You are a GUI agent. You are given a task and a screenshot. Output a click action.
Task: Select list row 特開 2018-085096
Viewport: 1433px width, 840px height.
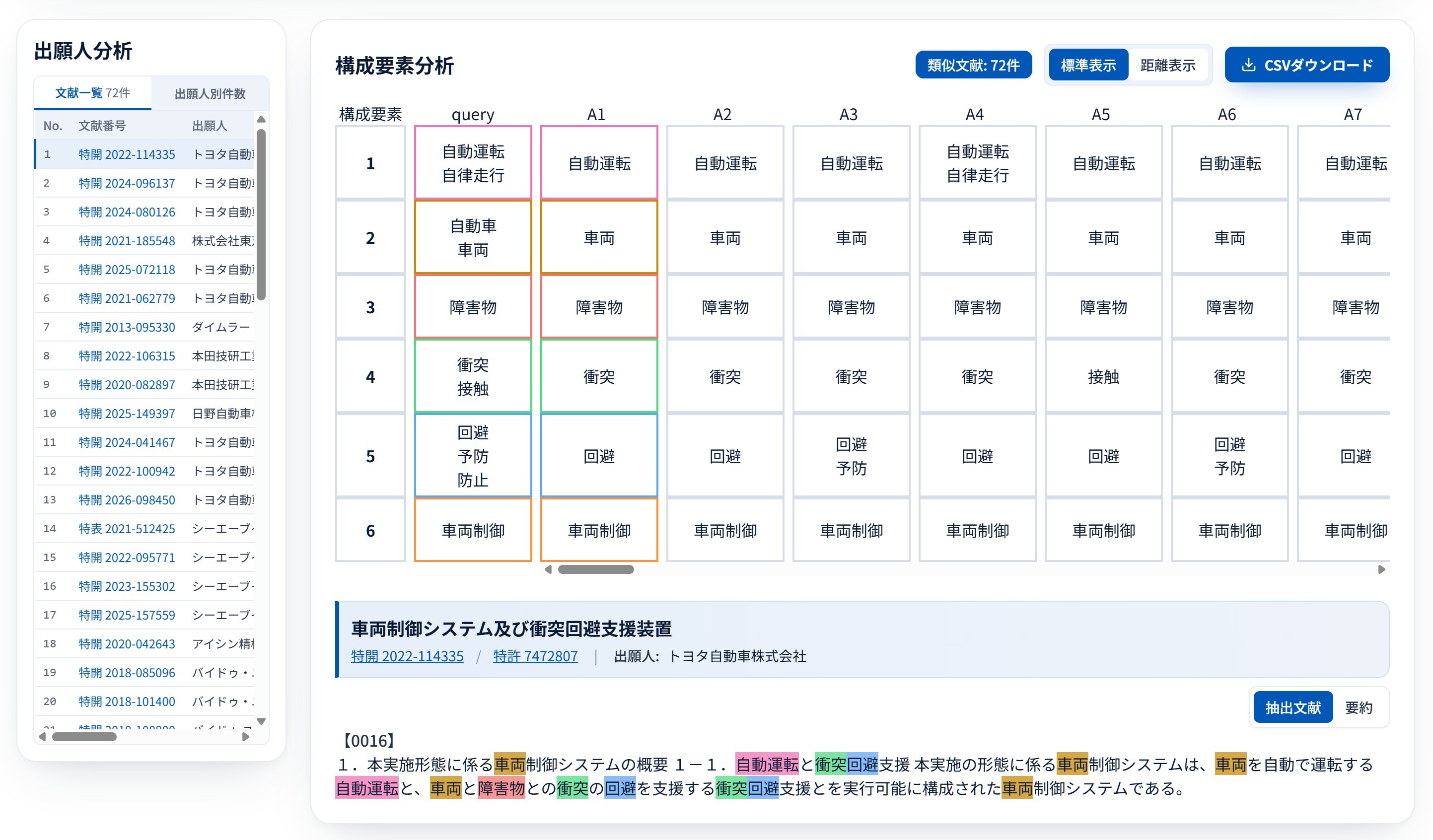[x=144, y=672]
